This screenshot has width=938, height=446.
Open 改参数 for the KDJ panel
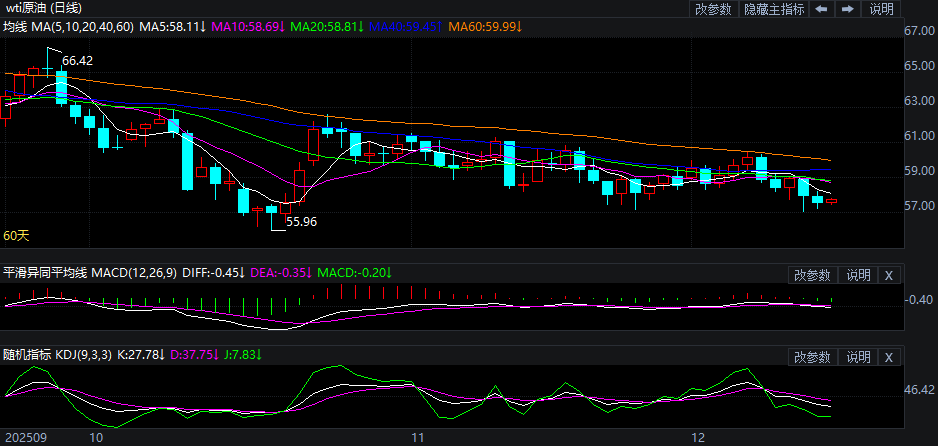[x=812, y=356]
